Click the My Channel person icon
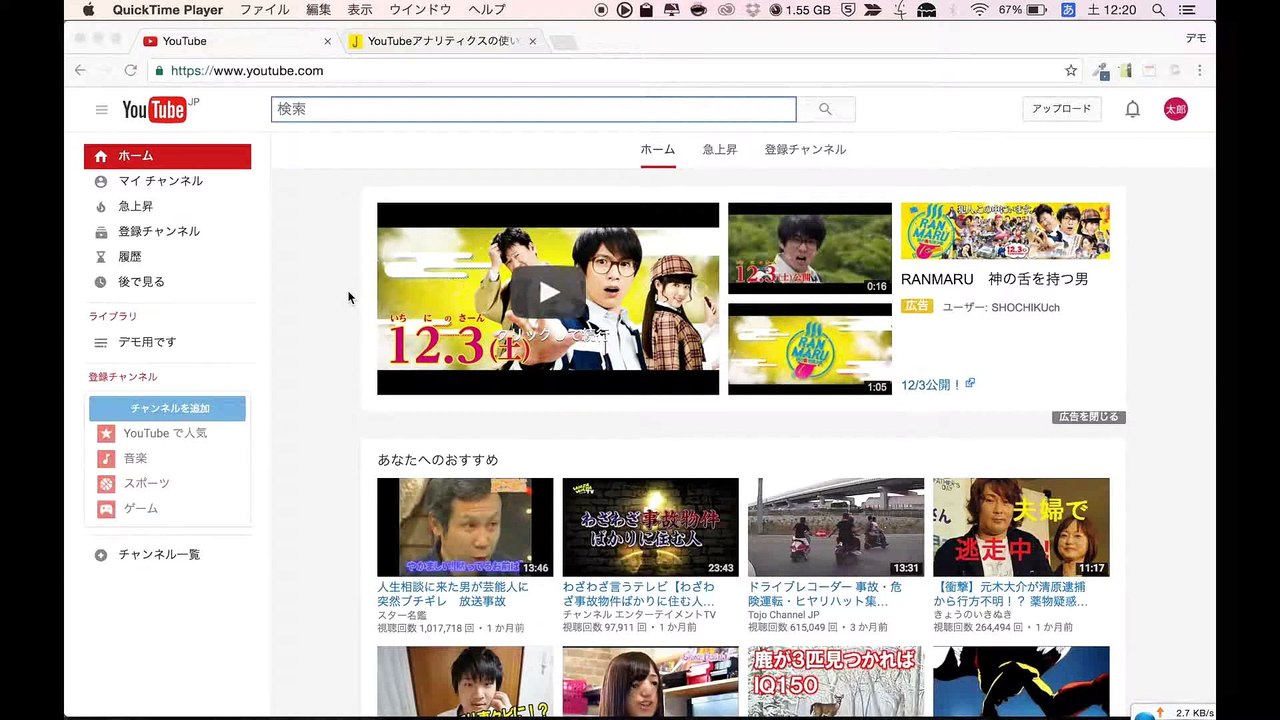This screenshot has height=720, width=1280. point(100,181)
